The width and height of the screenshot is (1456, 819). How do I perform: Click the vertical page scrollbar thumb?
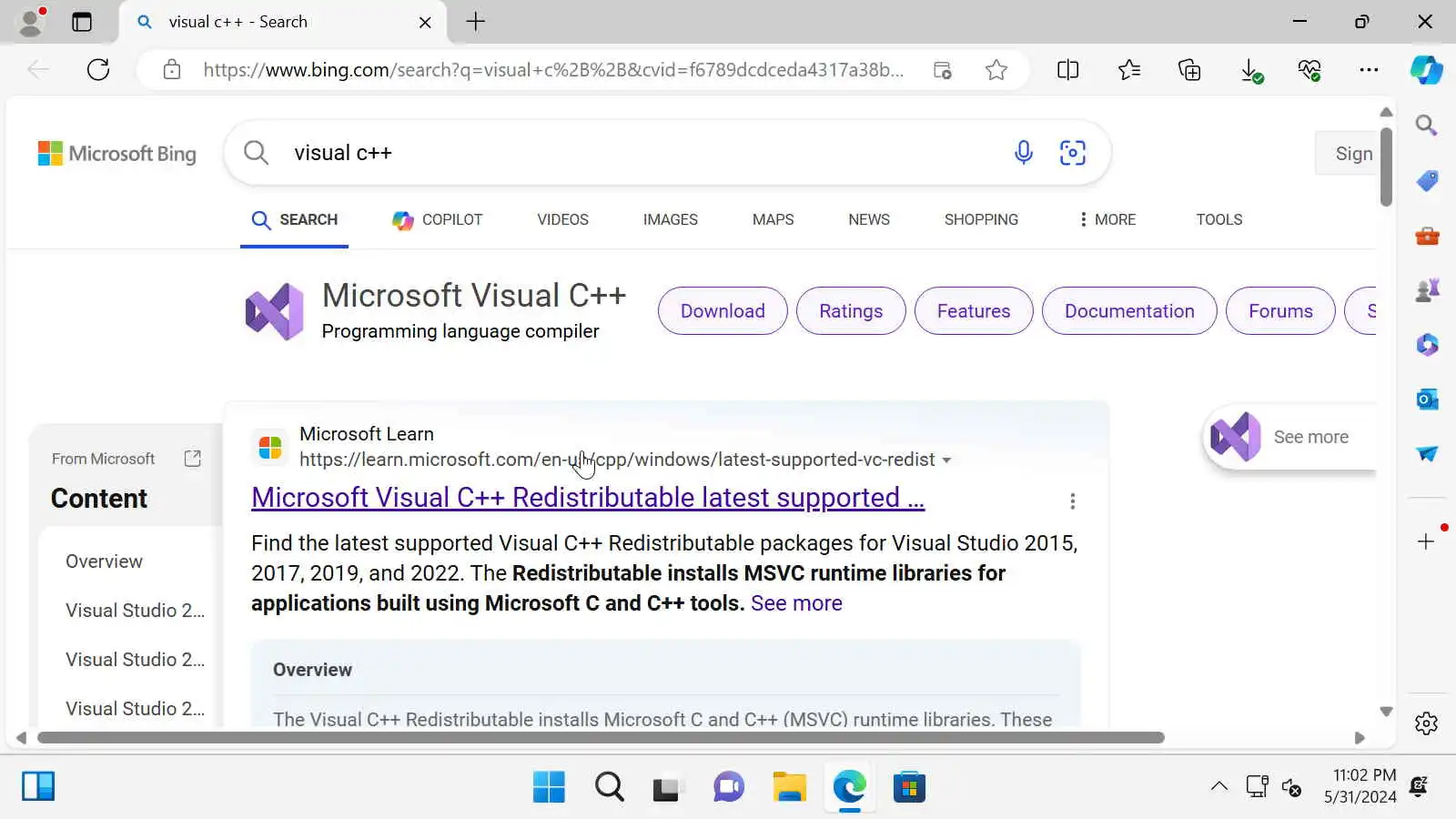1386,167
